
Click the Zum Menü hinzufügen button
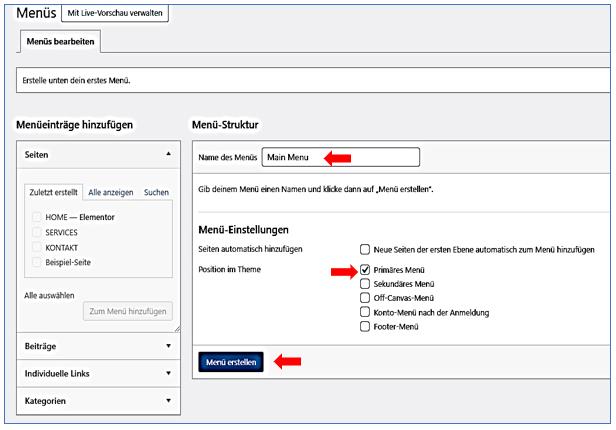pos(127,312)
